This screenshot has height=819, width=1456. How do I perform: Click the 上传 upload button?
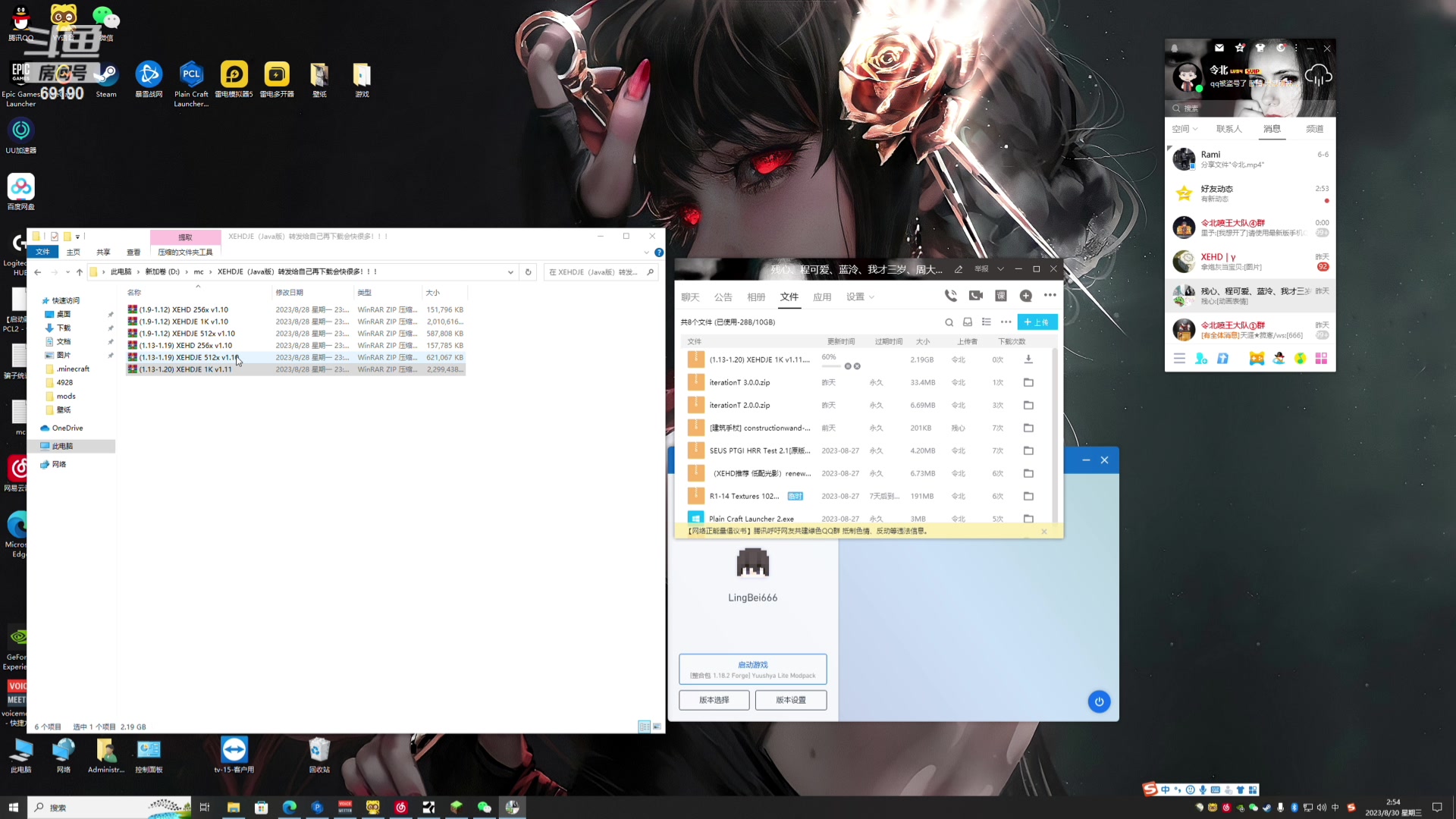click(1037, 322)
